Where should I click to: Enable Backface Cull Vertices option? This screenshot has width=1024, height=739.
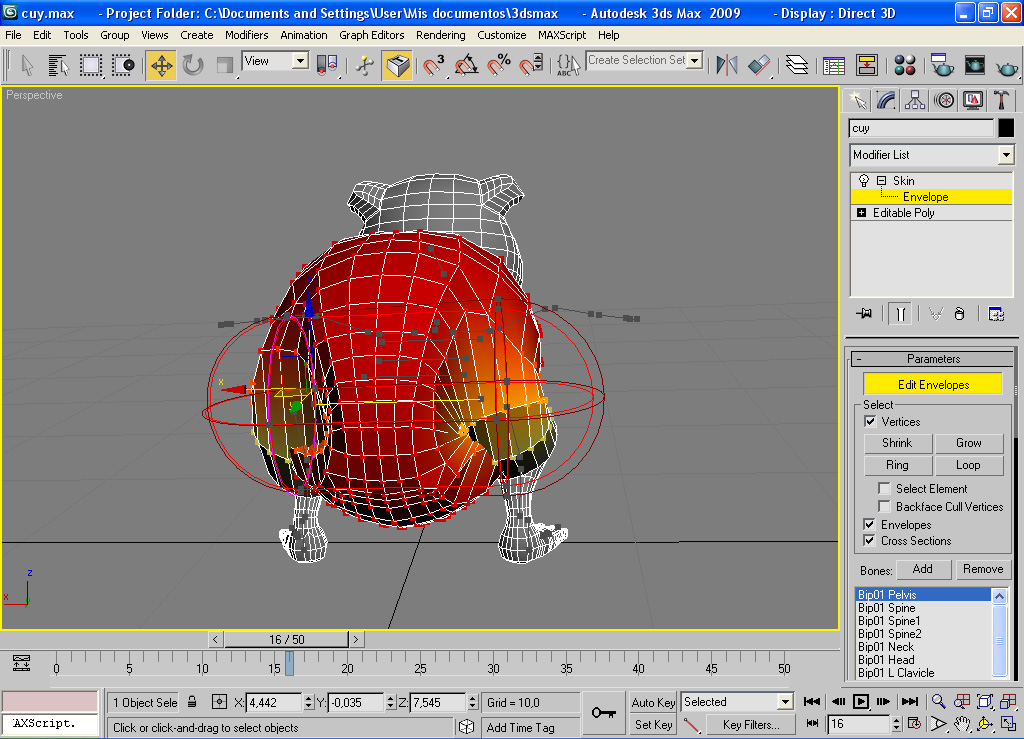click(x=884, y=507)
